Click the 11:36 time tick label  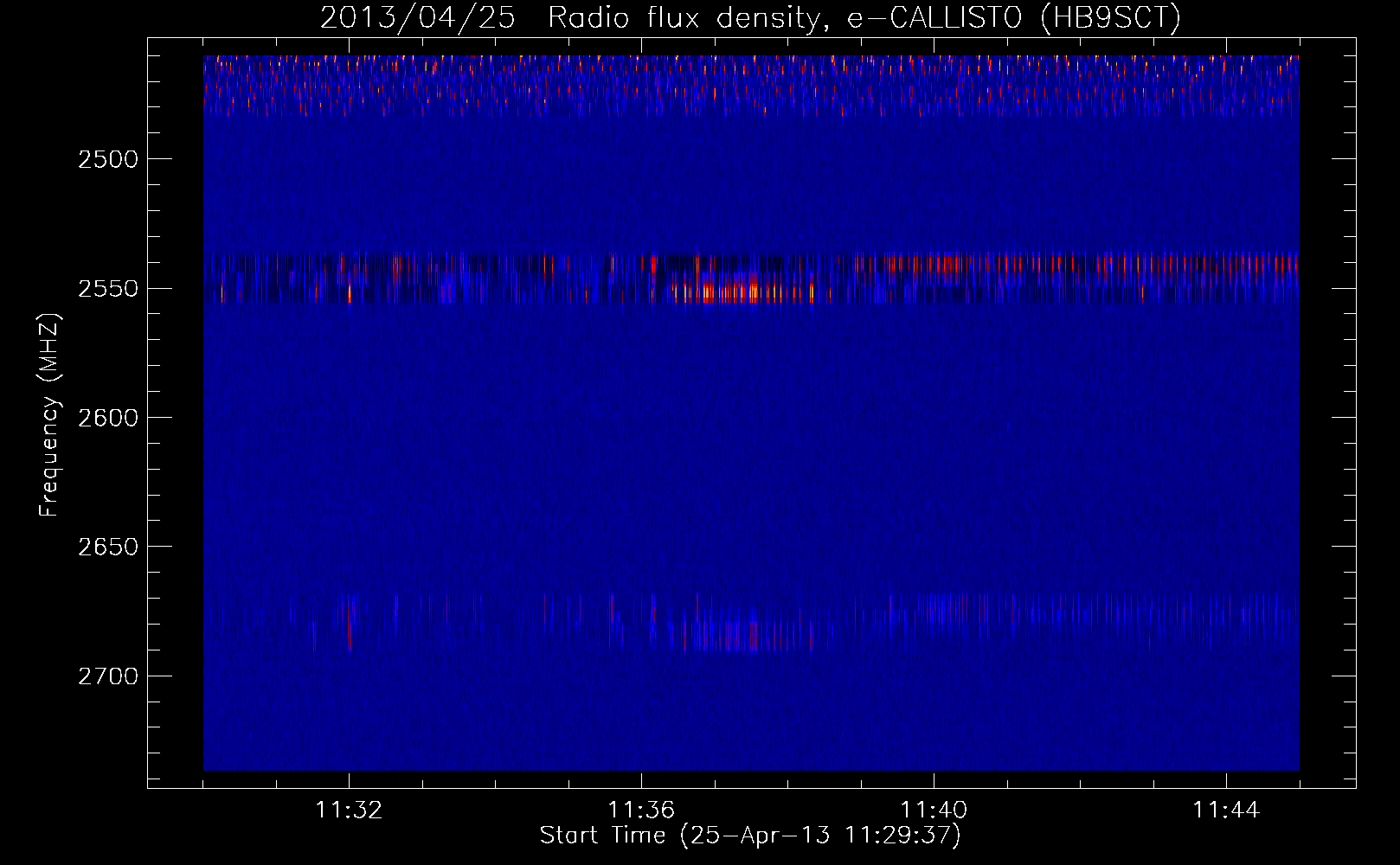pyautogui.click(x=641, y=811)
